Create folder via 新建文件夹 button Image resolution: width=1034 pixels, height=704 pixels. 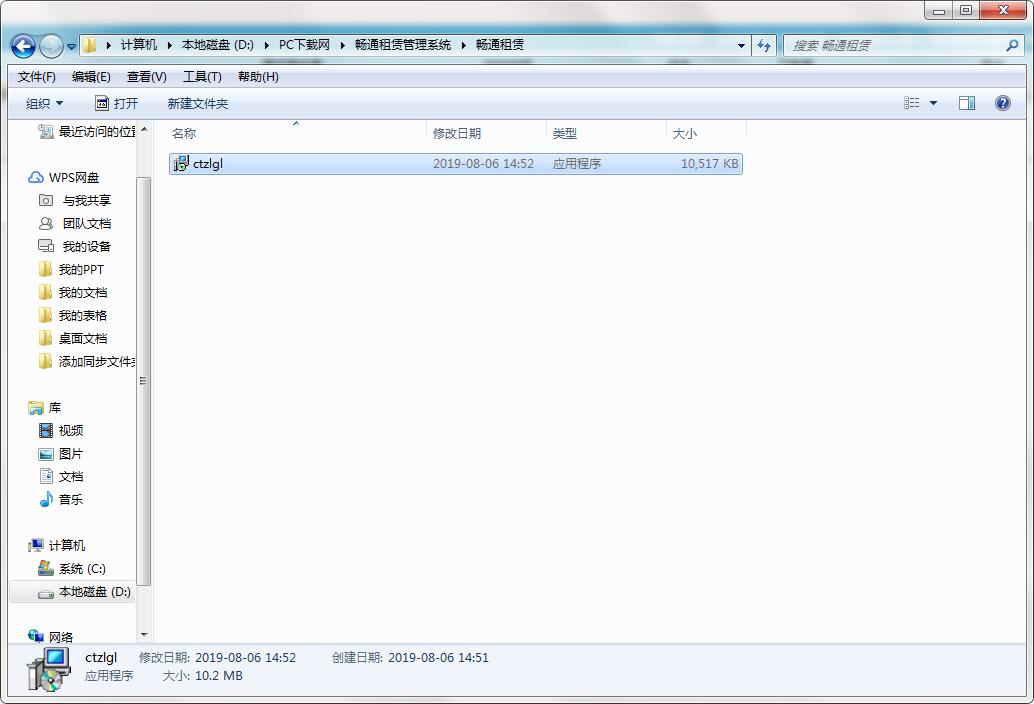[x=197, y=102]
